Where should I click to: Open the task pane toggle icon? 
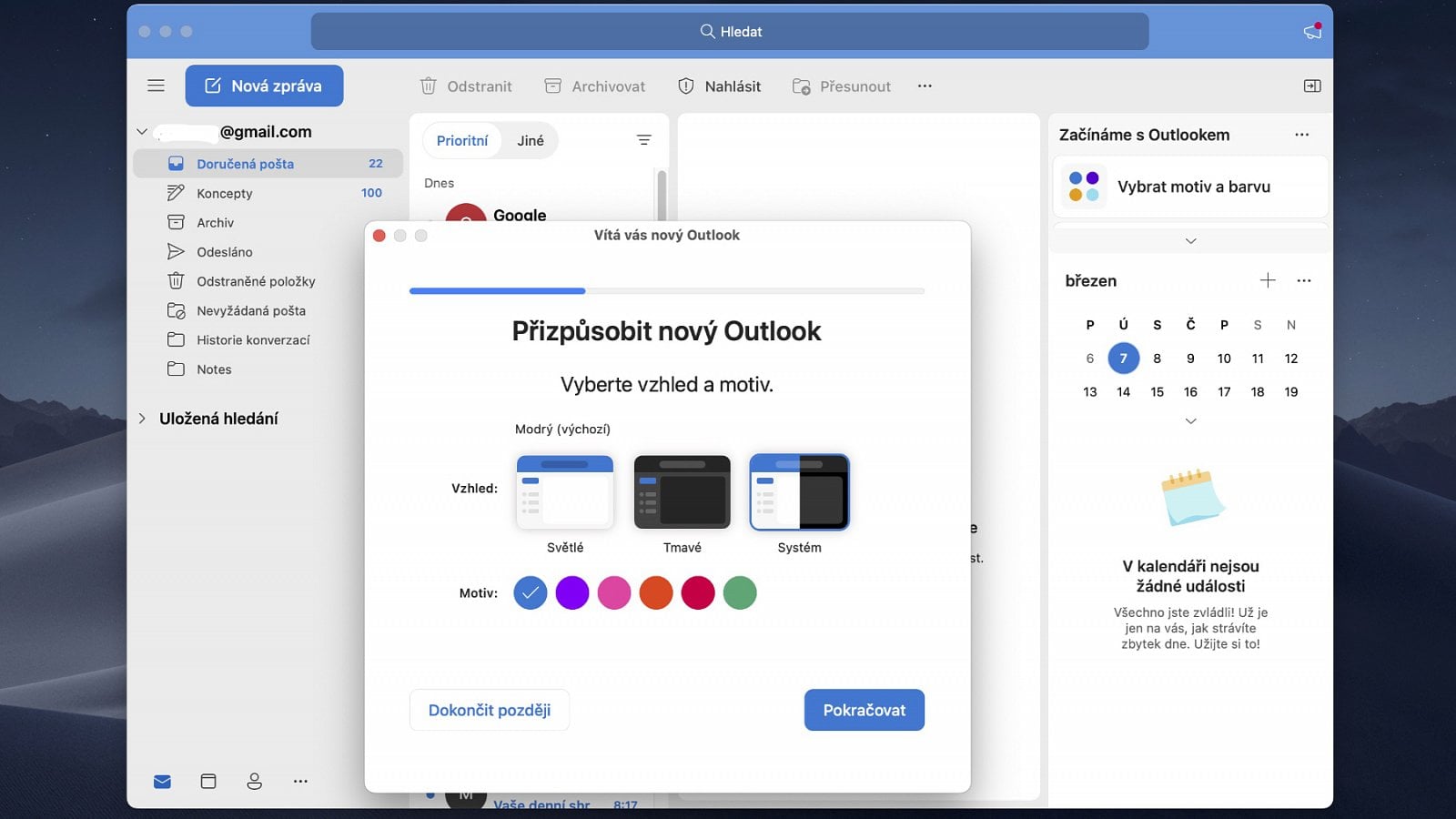1312,86
